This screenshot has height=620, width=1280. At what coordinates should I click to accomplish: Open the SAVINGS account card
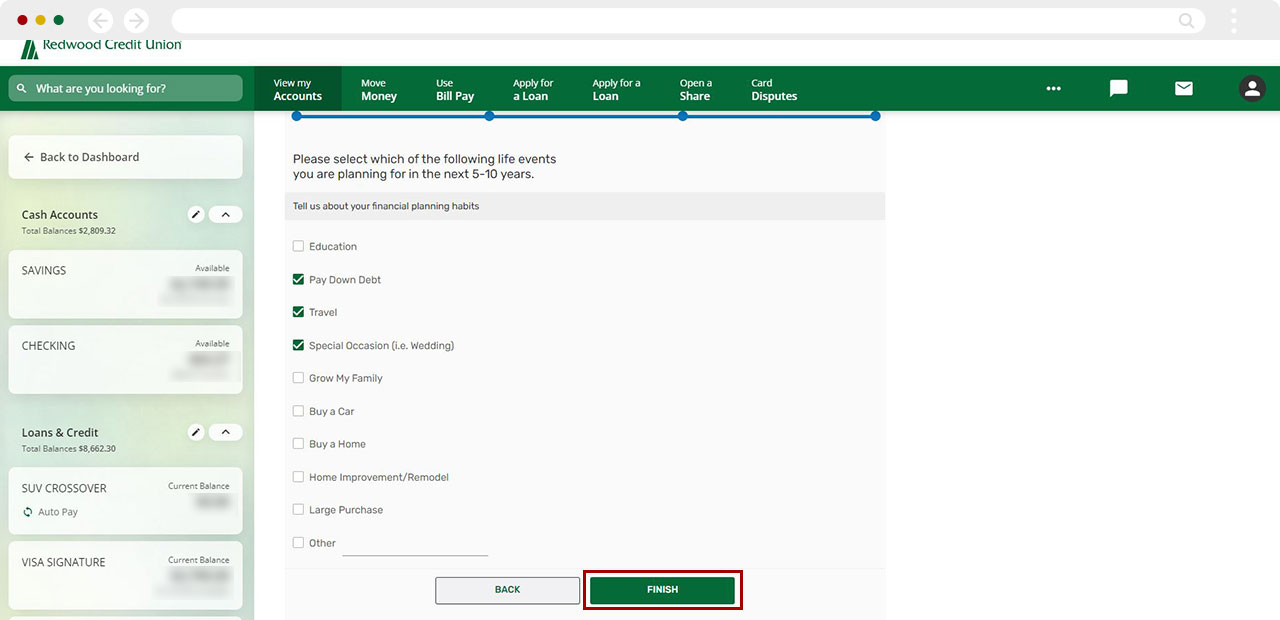(x=125, y=284)
